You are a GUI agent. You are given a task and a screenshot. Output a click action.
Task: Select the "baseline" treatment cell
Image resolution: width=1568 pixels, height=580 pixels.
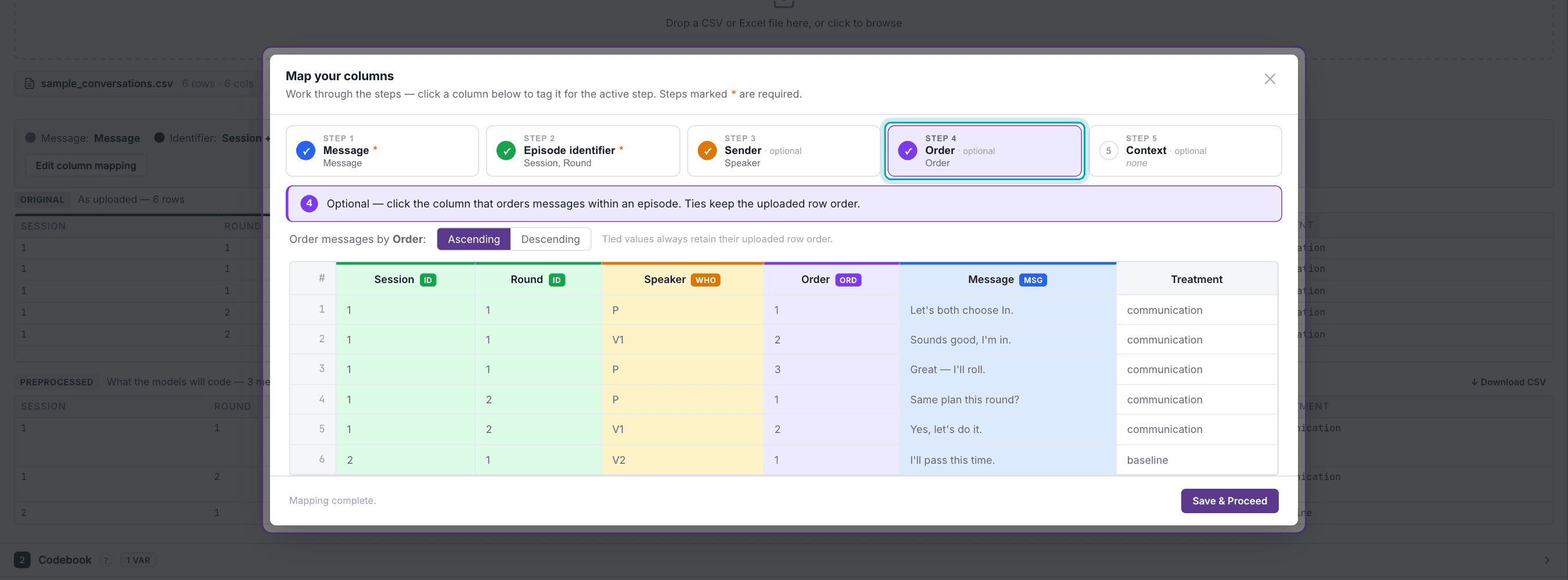[1197, 460]
